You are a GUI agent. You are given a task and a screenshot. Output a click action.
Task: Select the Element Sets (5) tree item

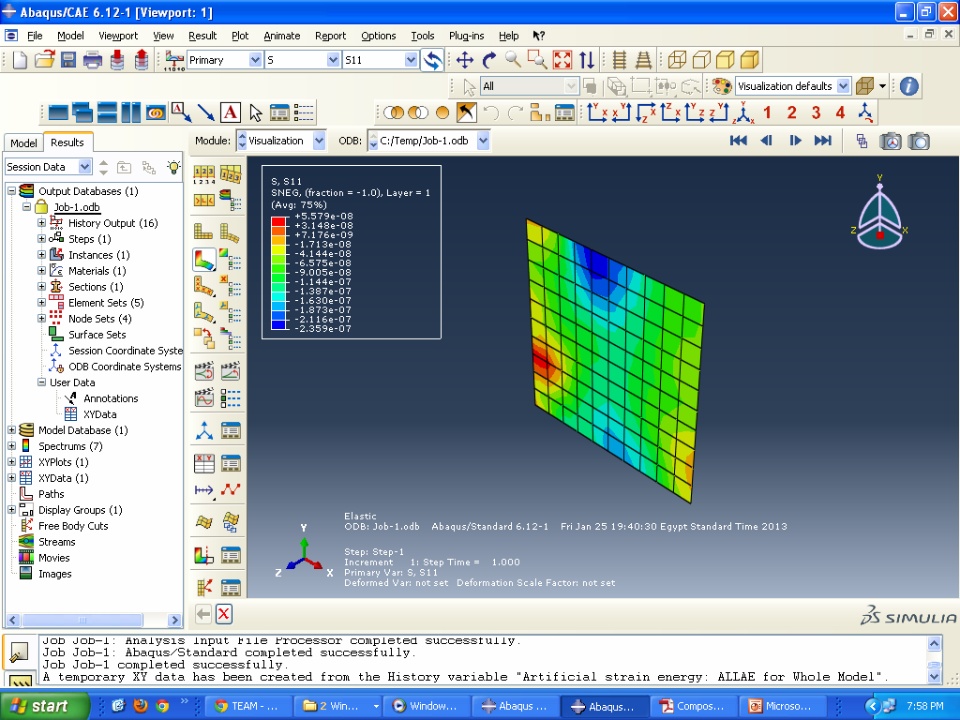[x=106, y=302]
